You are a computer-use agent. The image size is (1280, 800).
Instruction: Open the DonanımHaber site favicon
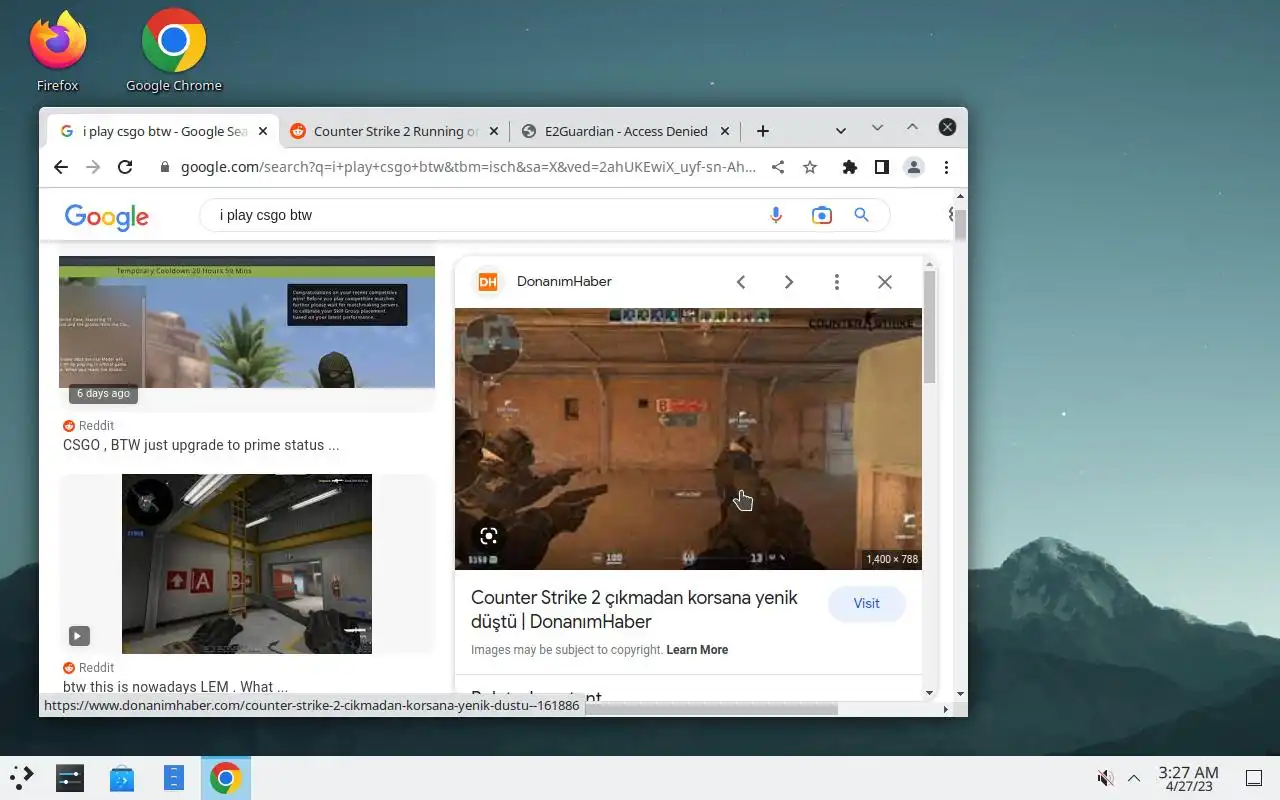tap(488, 282)
